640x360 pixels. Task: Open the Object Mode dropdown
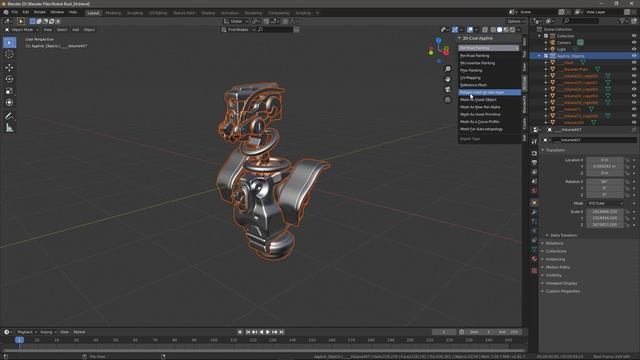(x=22, y=30)
